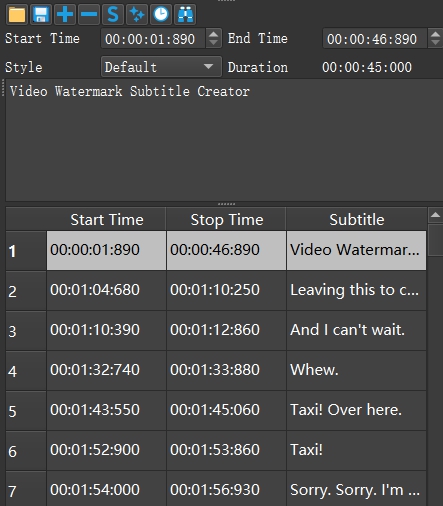The width and height of the screenshot is (443, 506).
Task: Select the Subtitle column header
Action: [x=357, y=220]
